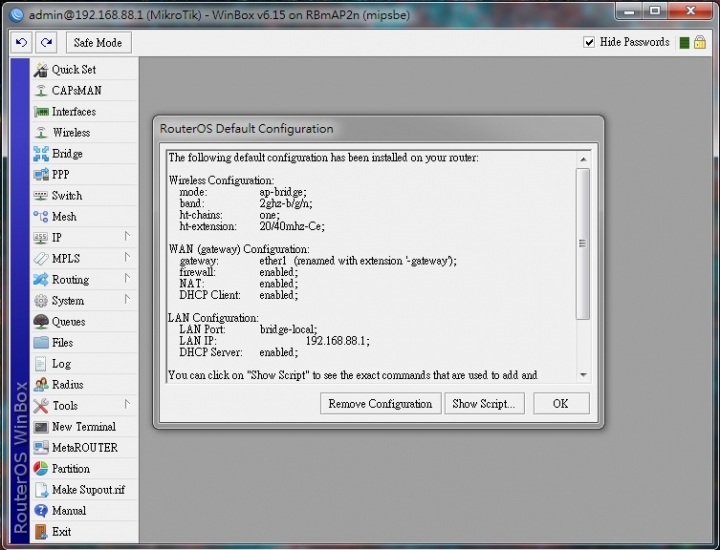Open the Queues tree icon

tap(41, 321)
